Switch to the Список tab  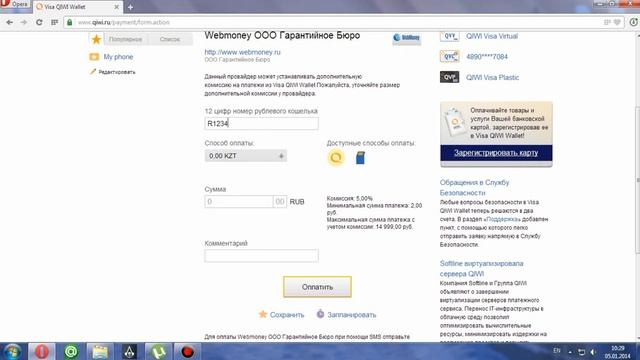pyautogui.click(x=170, y=39)
